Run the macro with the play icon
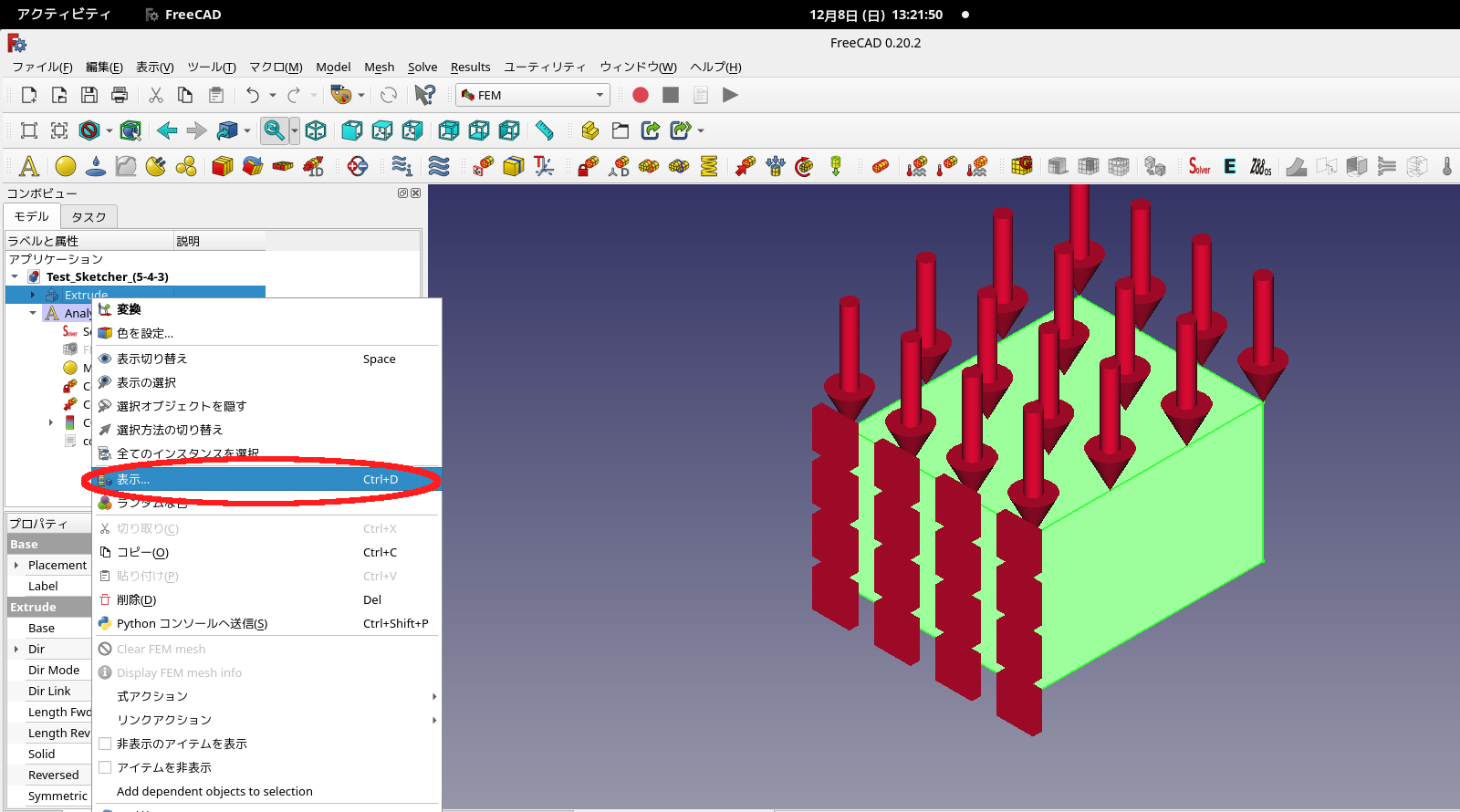Screen dimensions: 1460x812 coord(730,95)
